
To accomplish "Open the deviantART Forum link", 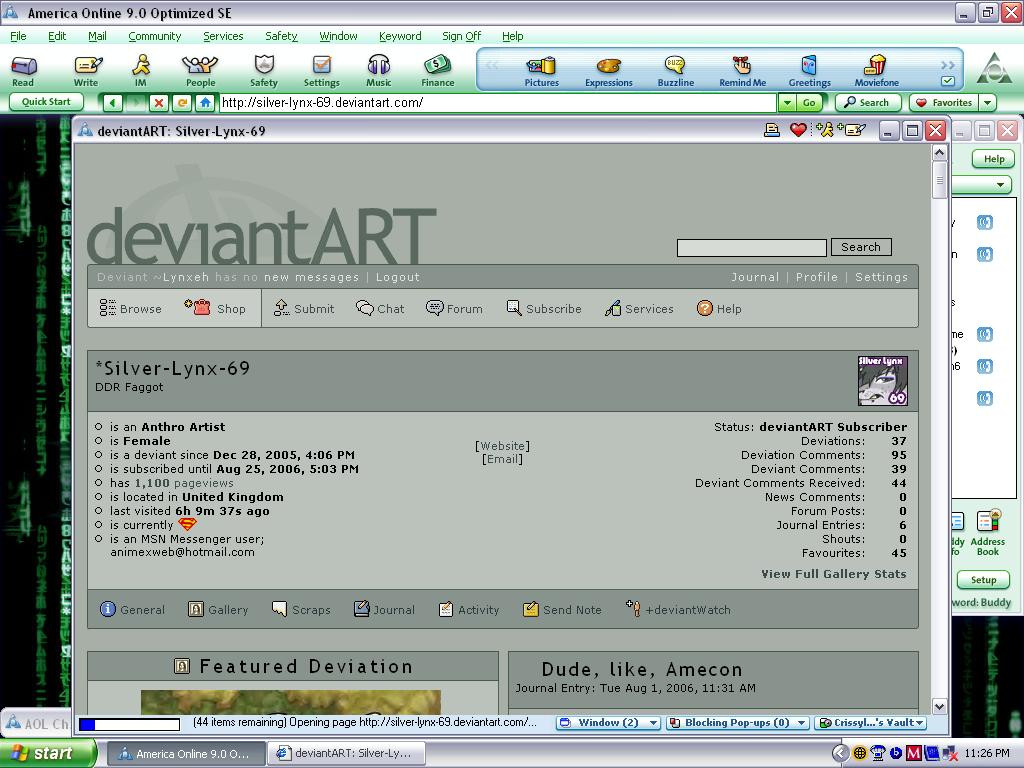I will (x=454, y=308).
